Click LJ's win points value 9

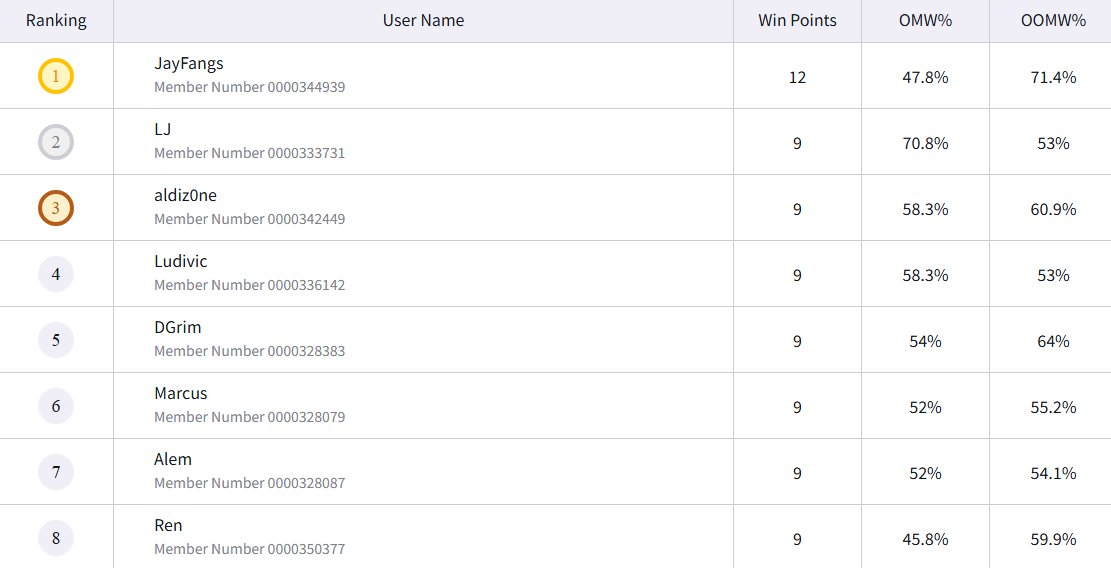(797, 142)
